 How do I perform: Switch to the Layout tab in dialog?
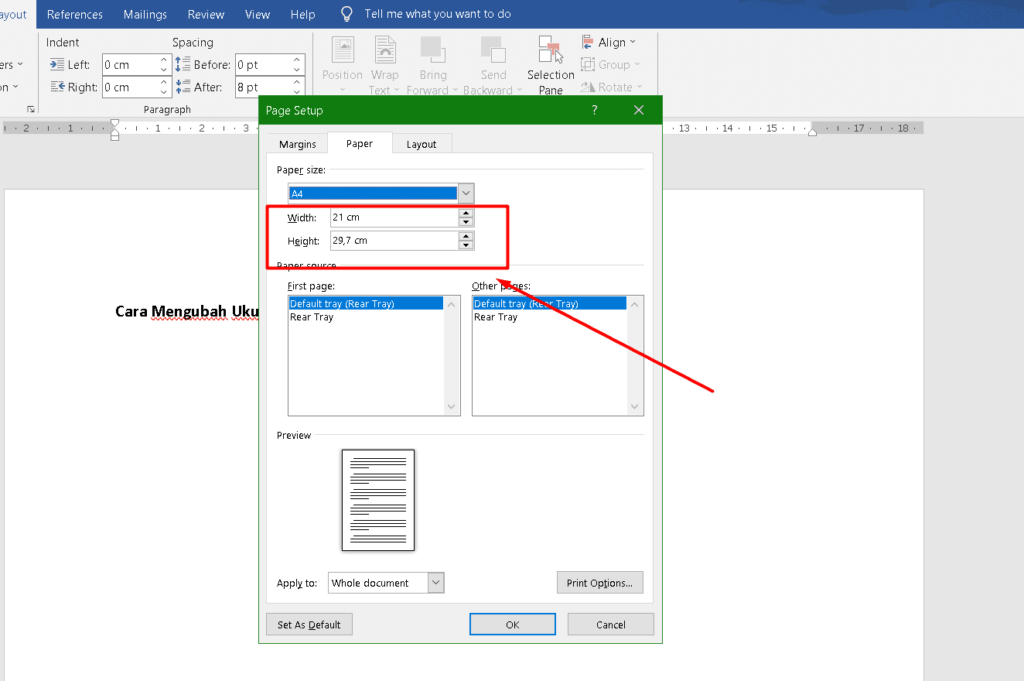pyautogui.click(x=421, y=144)
